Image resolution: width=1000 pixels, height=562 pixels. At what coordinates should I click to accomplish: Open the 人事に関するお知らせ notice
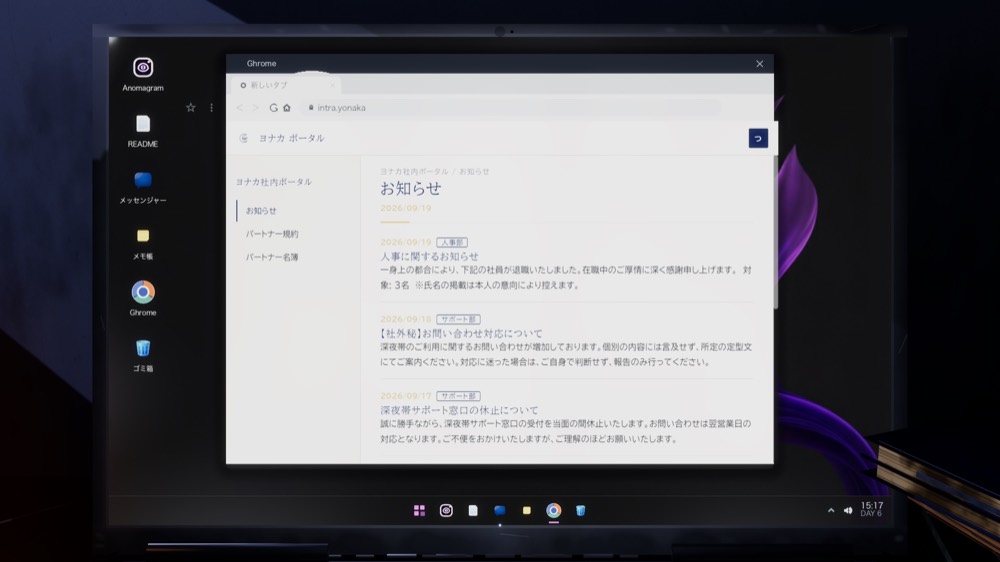pyautogui.click(x=429, y=256)
